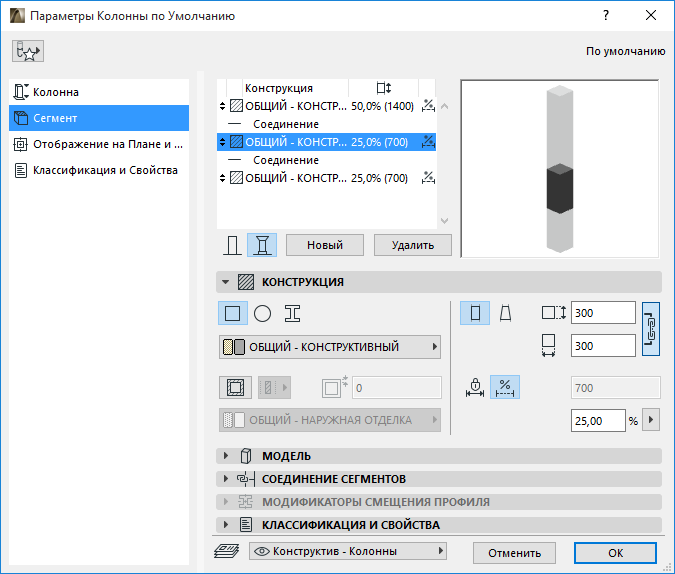Choose single-segment column mode
675x574 pixels.
(x=232, y=245)
